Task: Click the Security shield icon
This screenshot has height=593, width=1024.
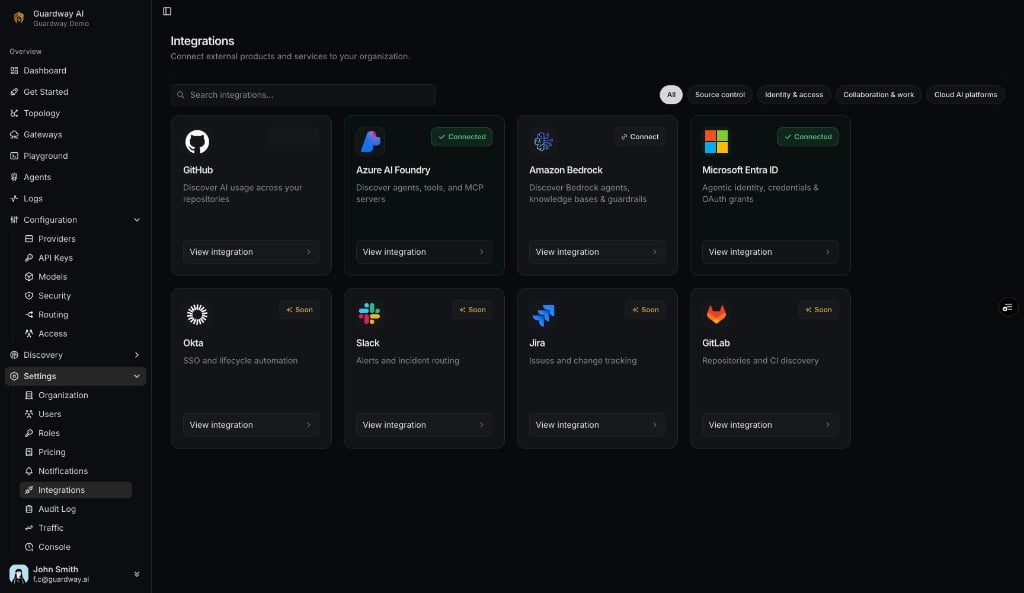Action: (x=29, y=296)
